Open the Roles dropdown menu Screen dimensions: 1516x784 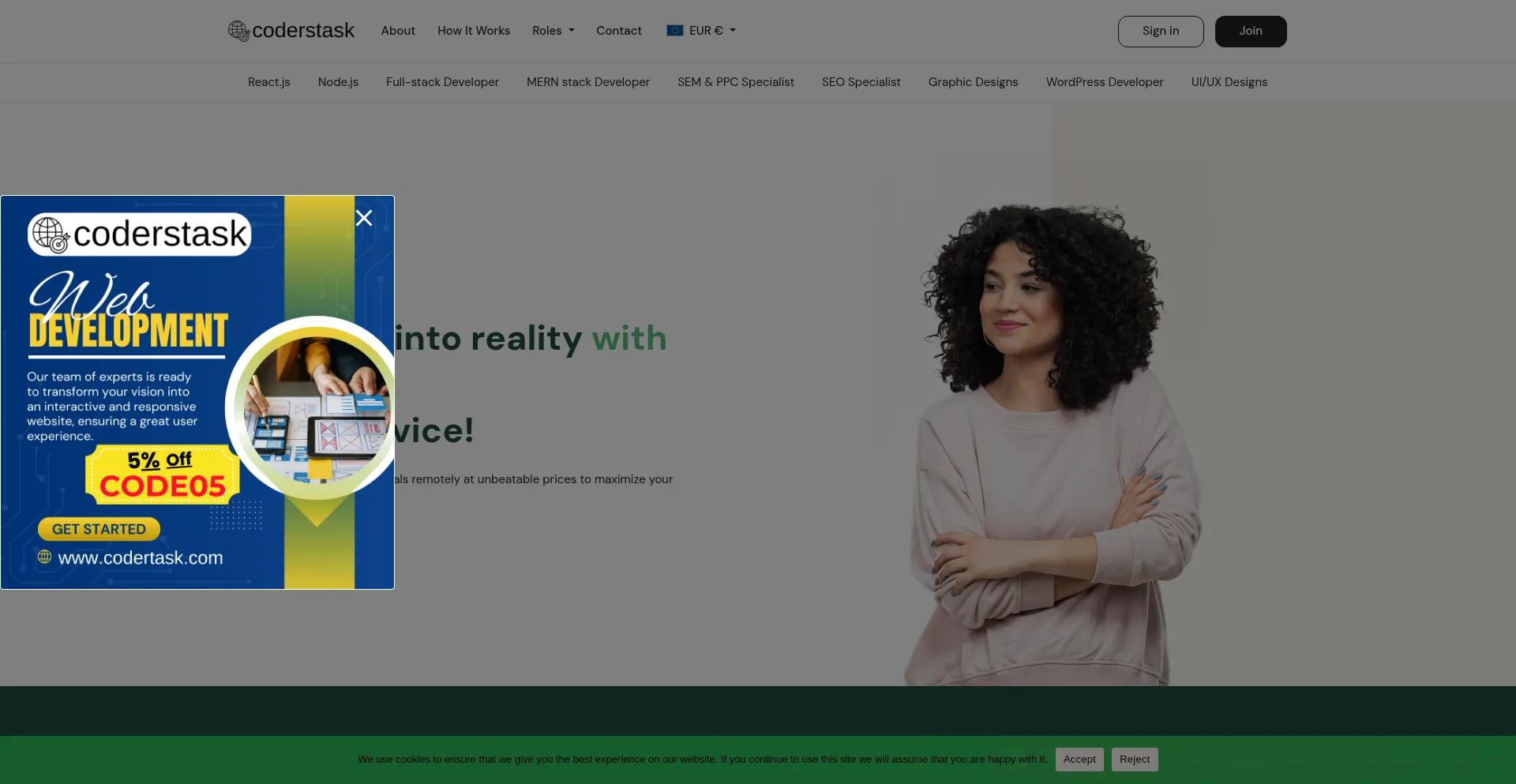553,31
